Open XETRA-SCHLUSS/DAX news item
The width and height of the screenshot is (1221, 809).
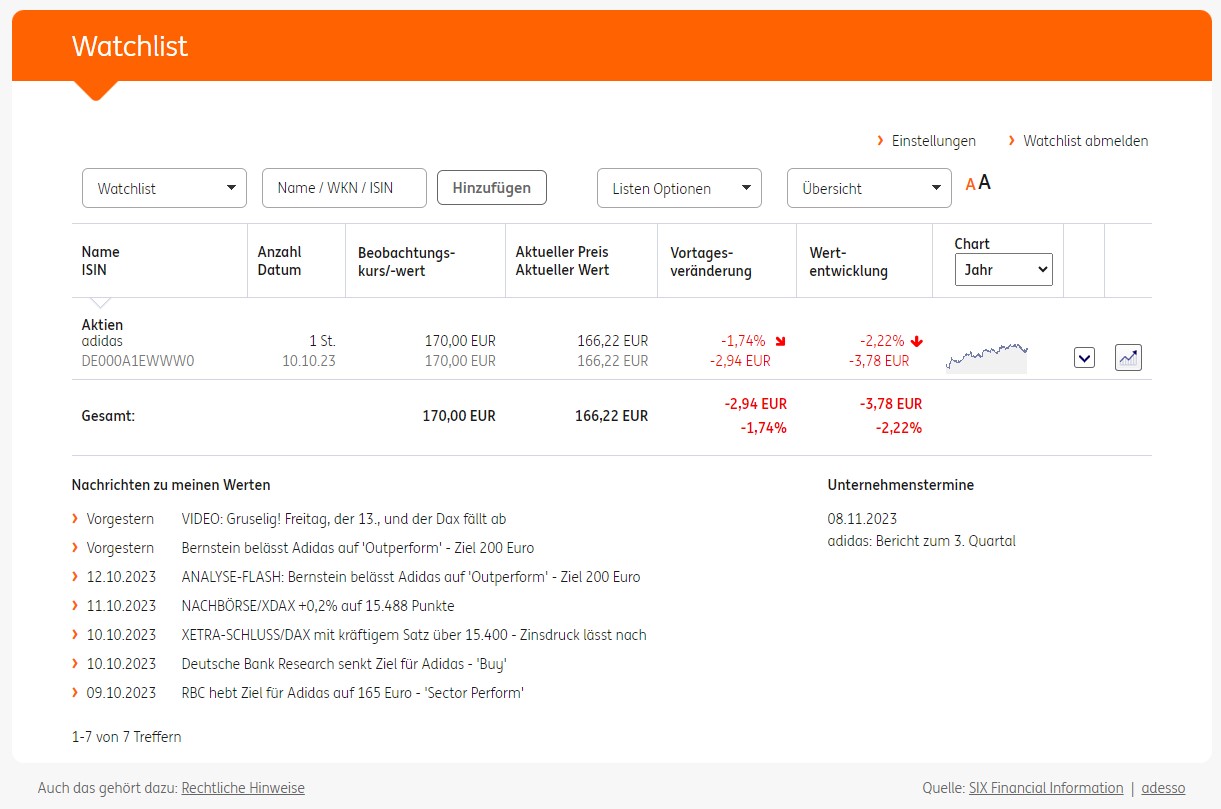414,635
